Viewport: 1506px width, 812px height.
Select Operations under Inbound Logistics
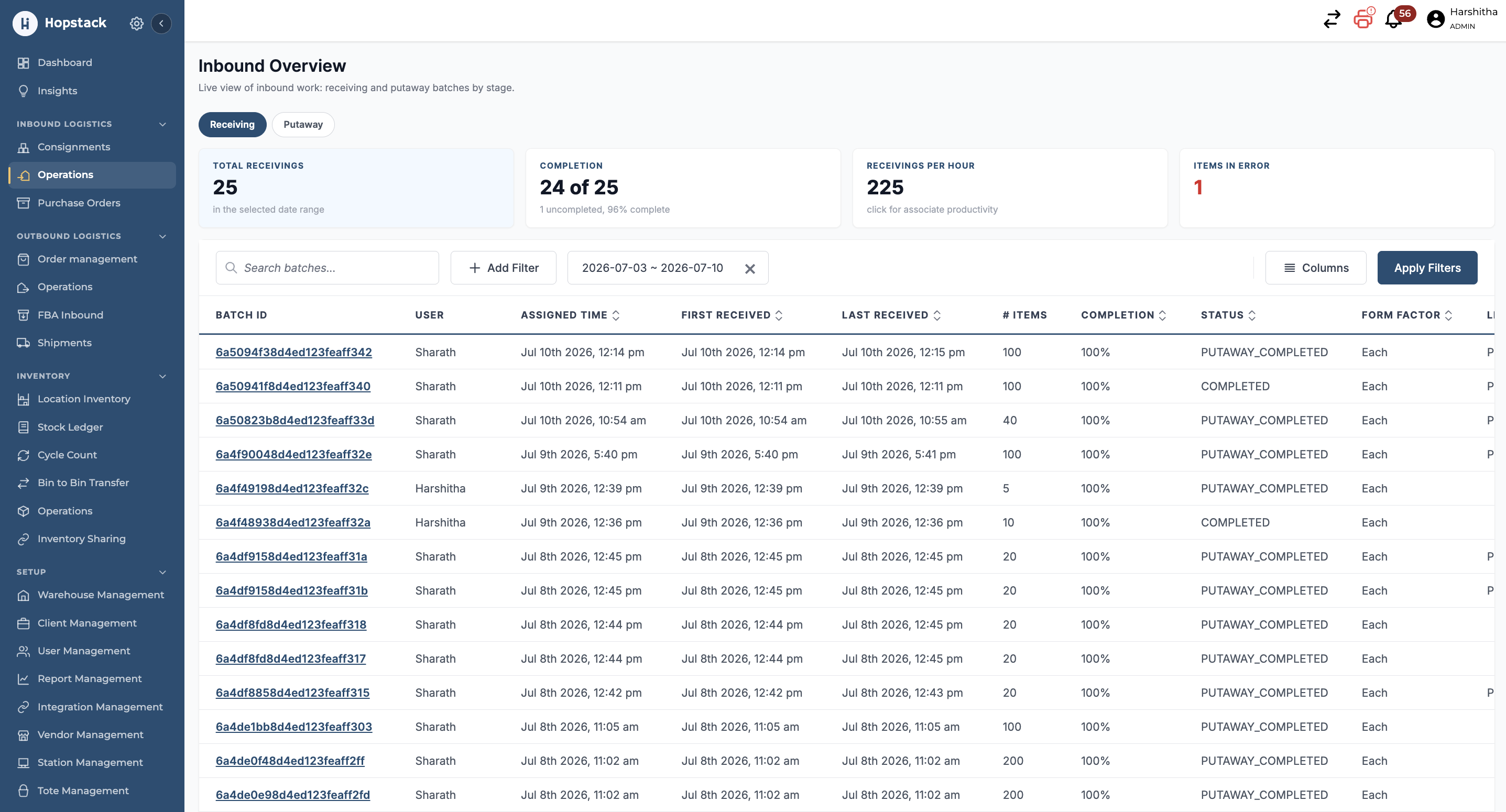tap(92, 175)
